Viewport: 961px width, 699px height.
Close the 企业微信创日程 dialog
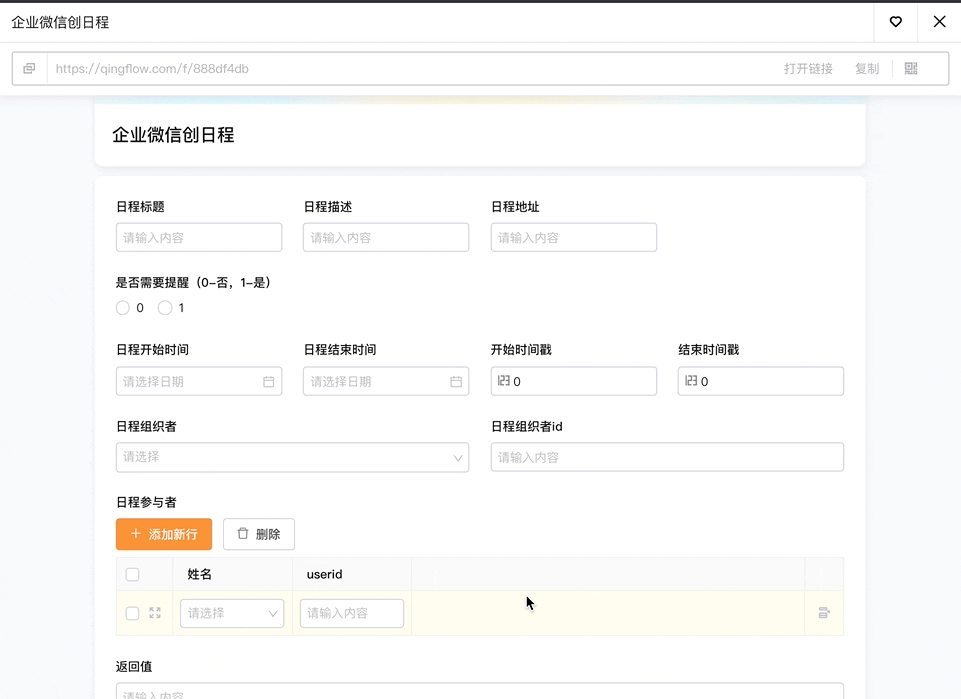point(939,22)
